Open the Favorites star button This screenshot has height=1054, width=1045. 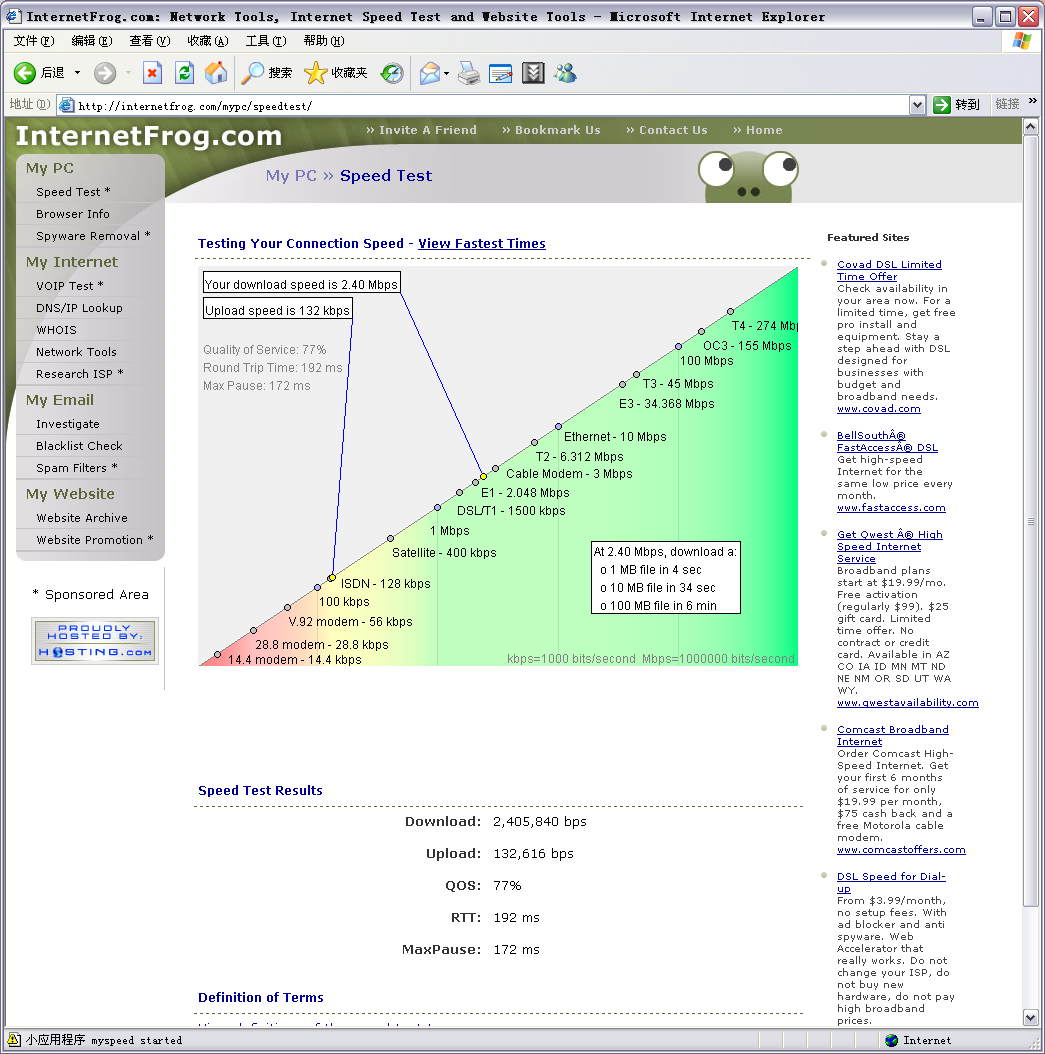point(335,73)
